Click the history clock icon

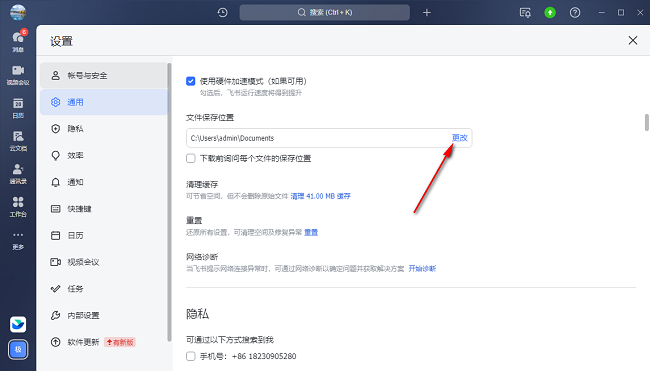click(x=223, y=12)
